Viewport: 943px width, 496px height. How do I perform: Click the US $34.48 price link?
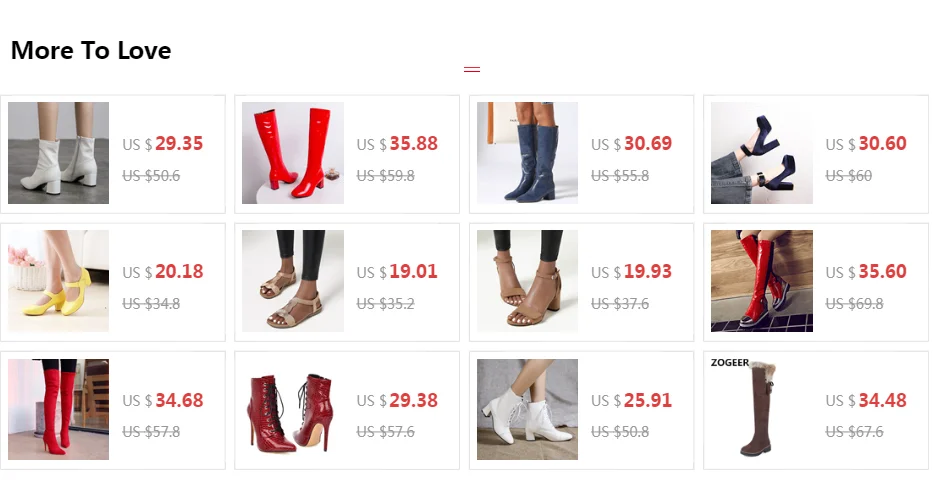[866, 400]
